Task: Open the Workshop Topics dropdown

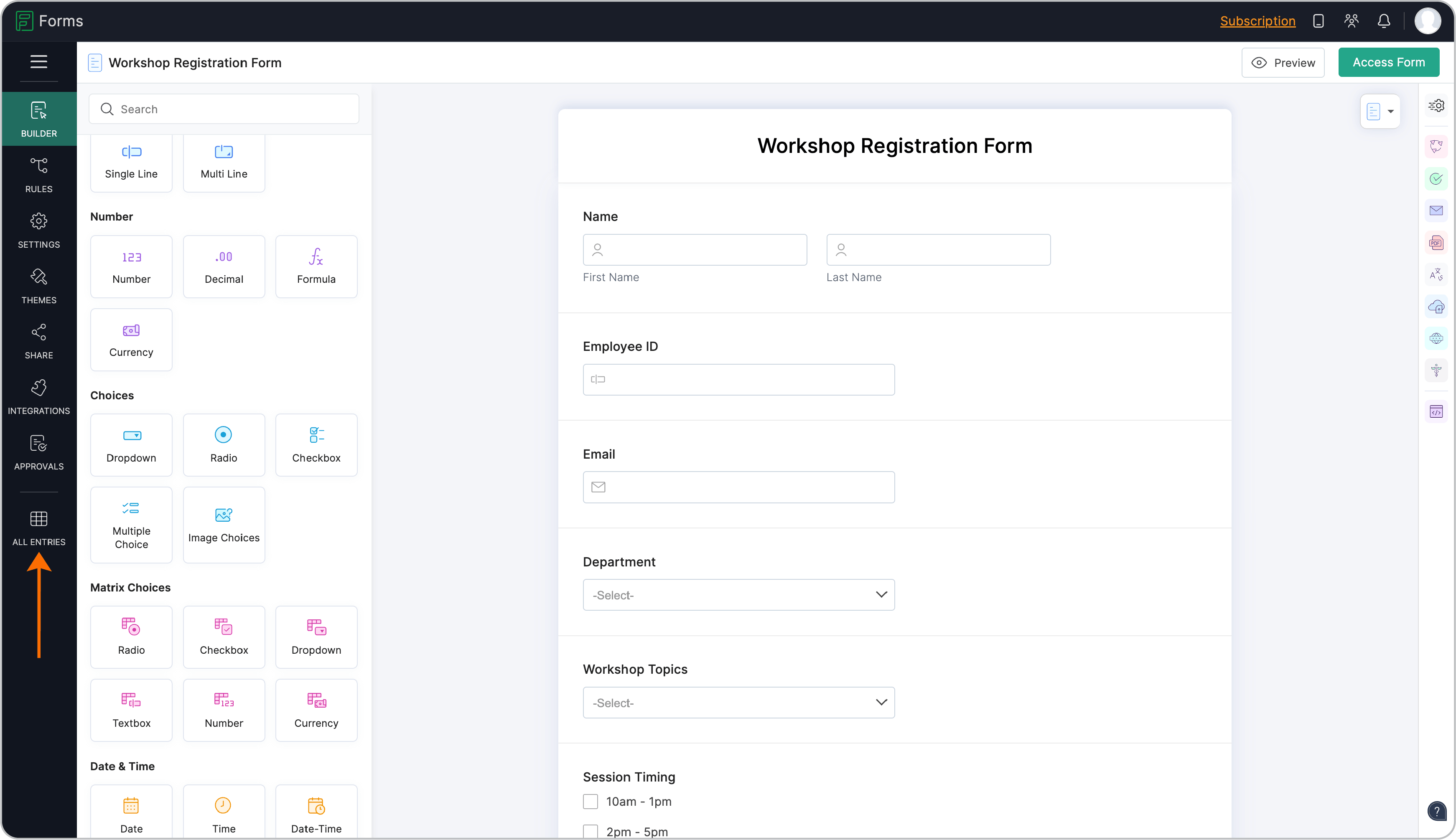Action: [x=739, y=703]
